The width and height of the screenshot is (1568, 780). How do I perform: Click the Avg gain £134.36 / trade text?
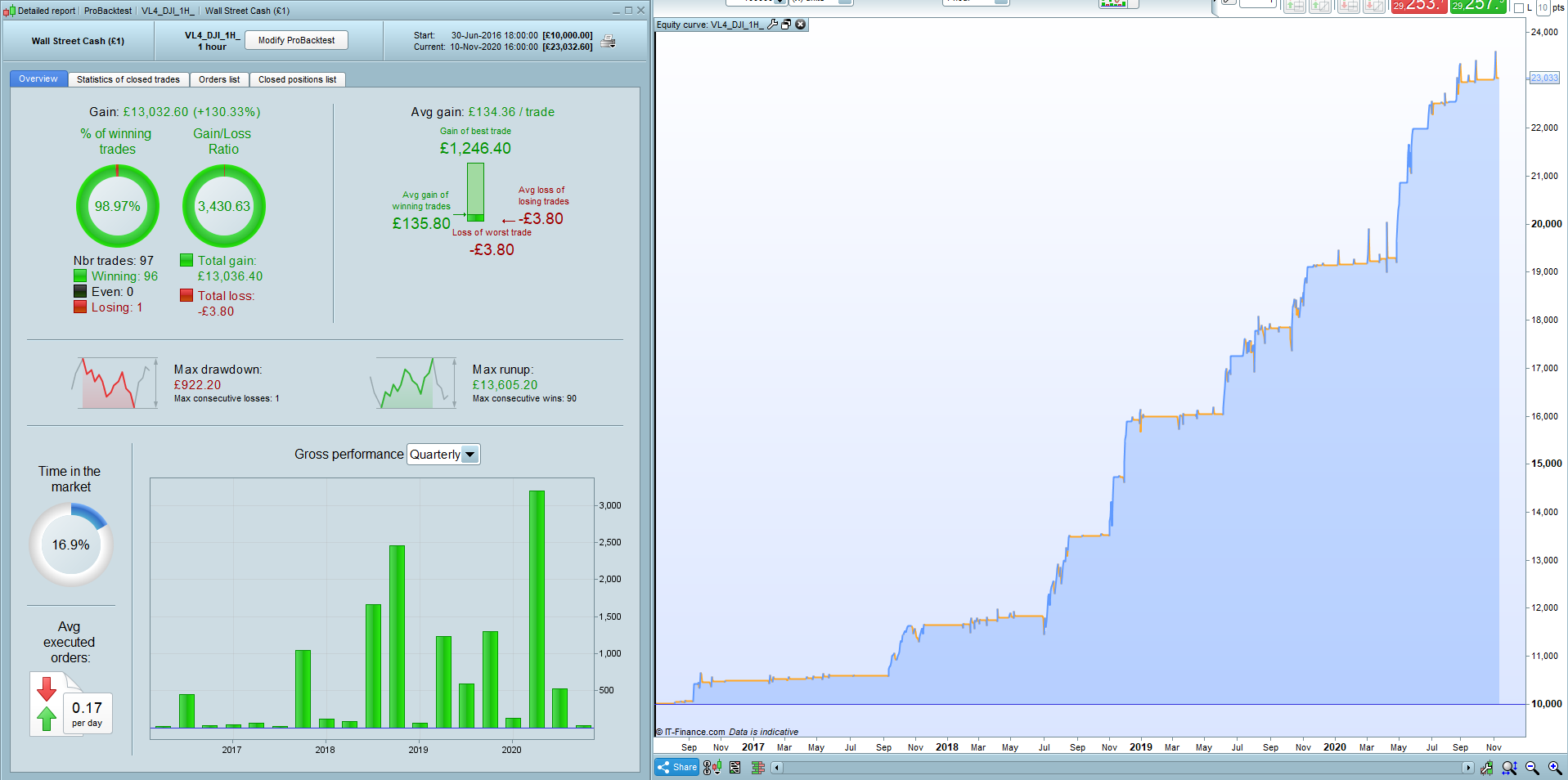(x=483, y=112)
